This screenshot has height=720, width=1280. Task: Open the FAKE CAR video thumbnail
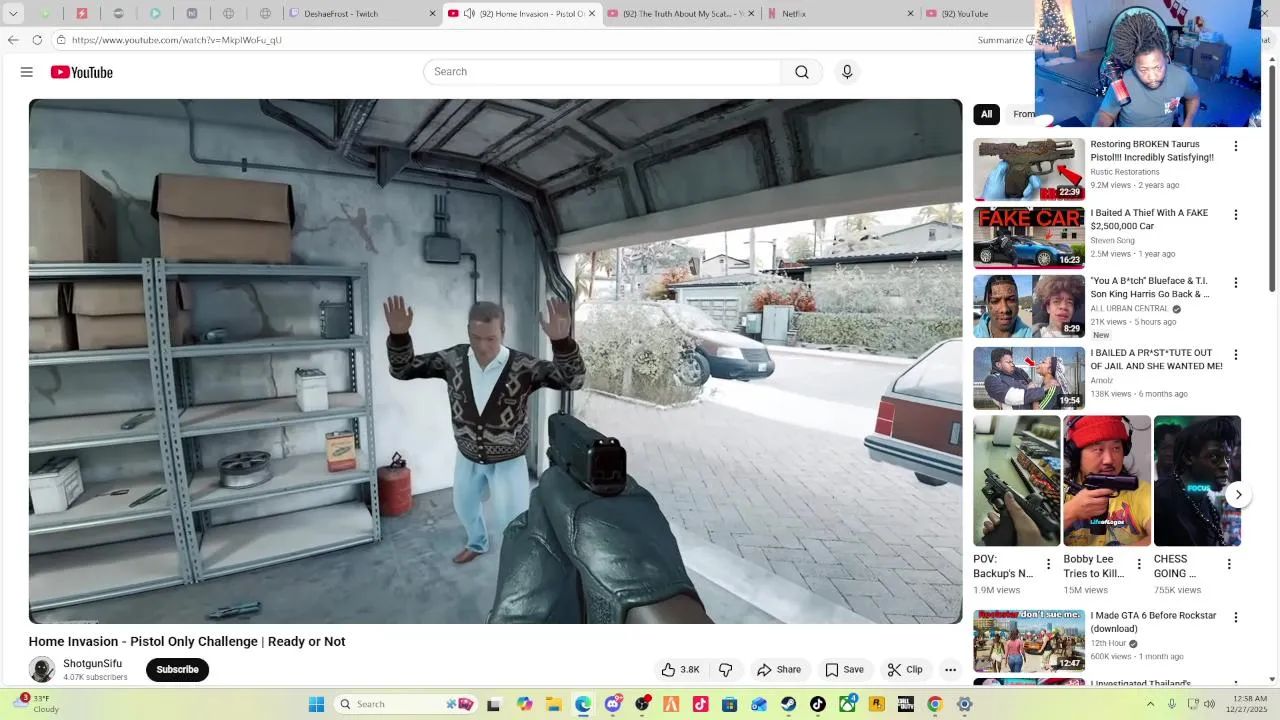tap(1029, 238)
